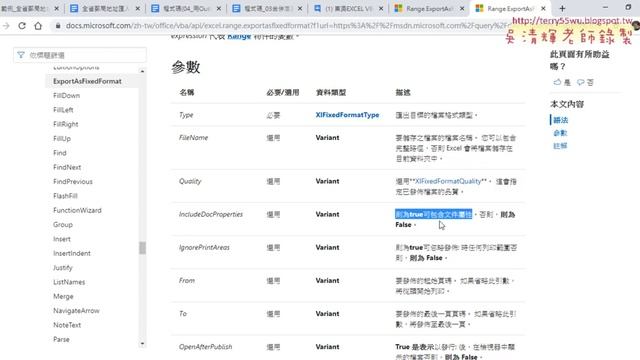Click the thumbs-up helpful icon
The height and width of the screenshot is (360, 640).
pyautogui.click(x=558, y=82)
